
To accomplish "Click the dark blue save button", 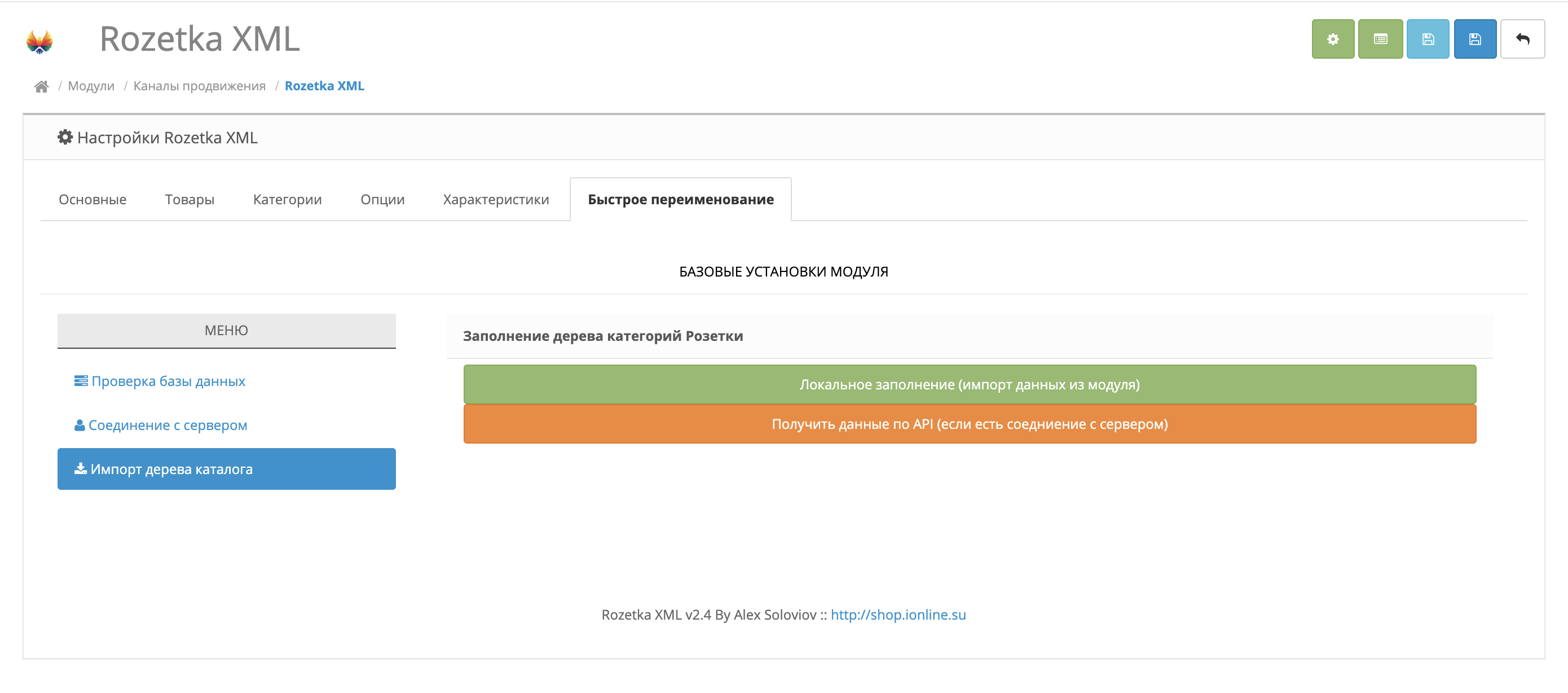I will tap(1475, 39).
